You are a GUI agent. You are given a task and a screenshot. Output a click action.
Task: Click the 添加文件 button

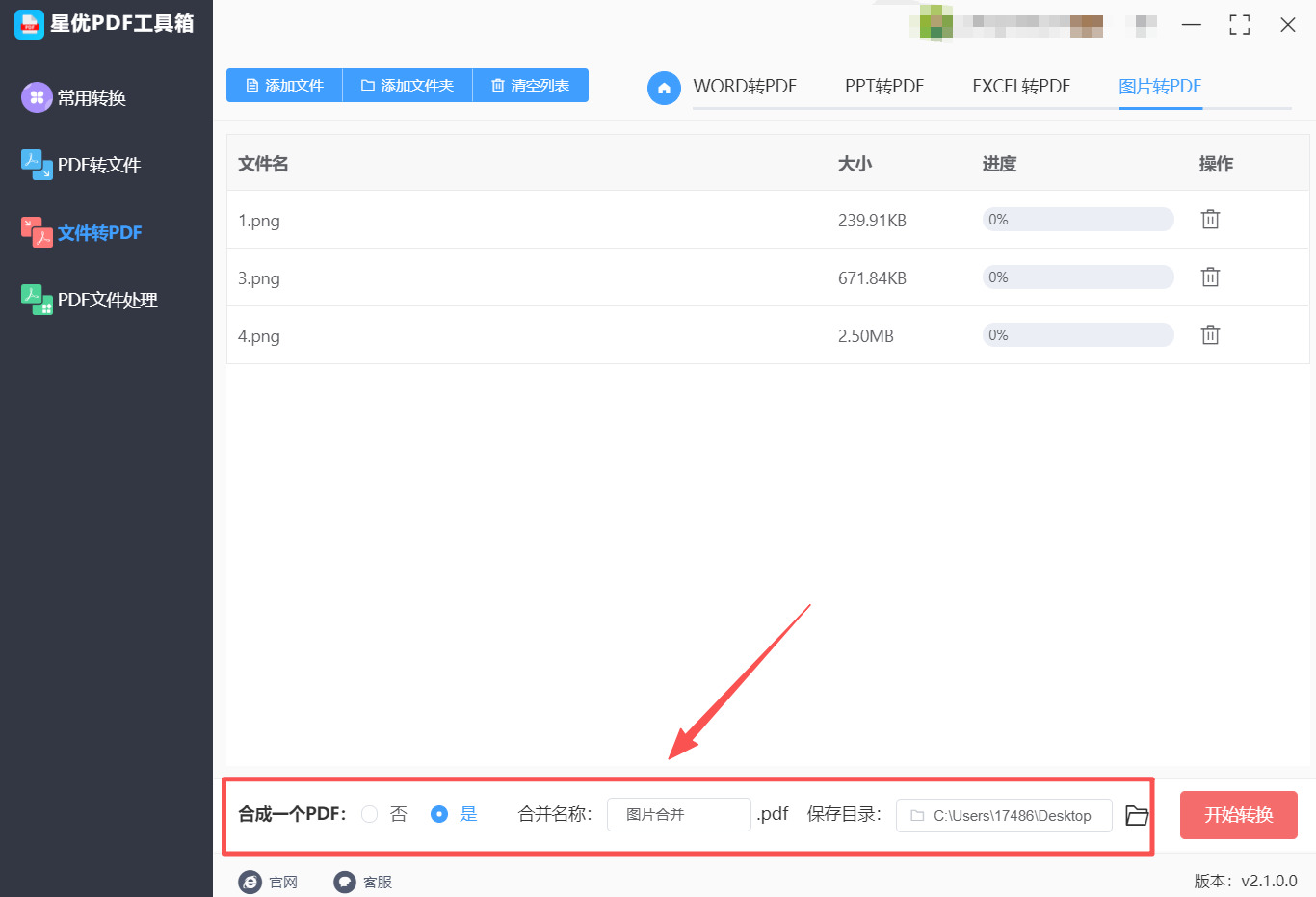pos(284,86)
